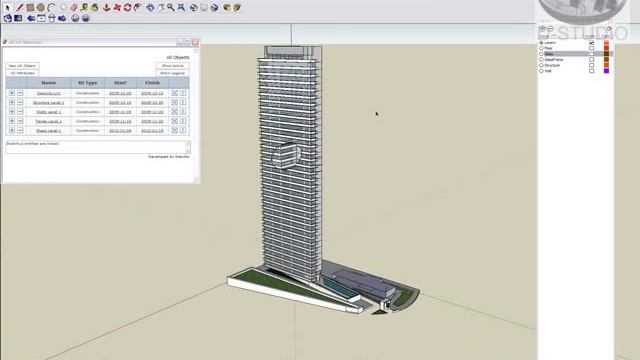Viewport: 640px width, 360px height.
Task: Click minus button on Glass Level 1 row
Action: click(x=20, y=131)
